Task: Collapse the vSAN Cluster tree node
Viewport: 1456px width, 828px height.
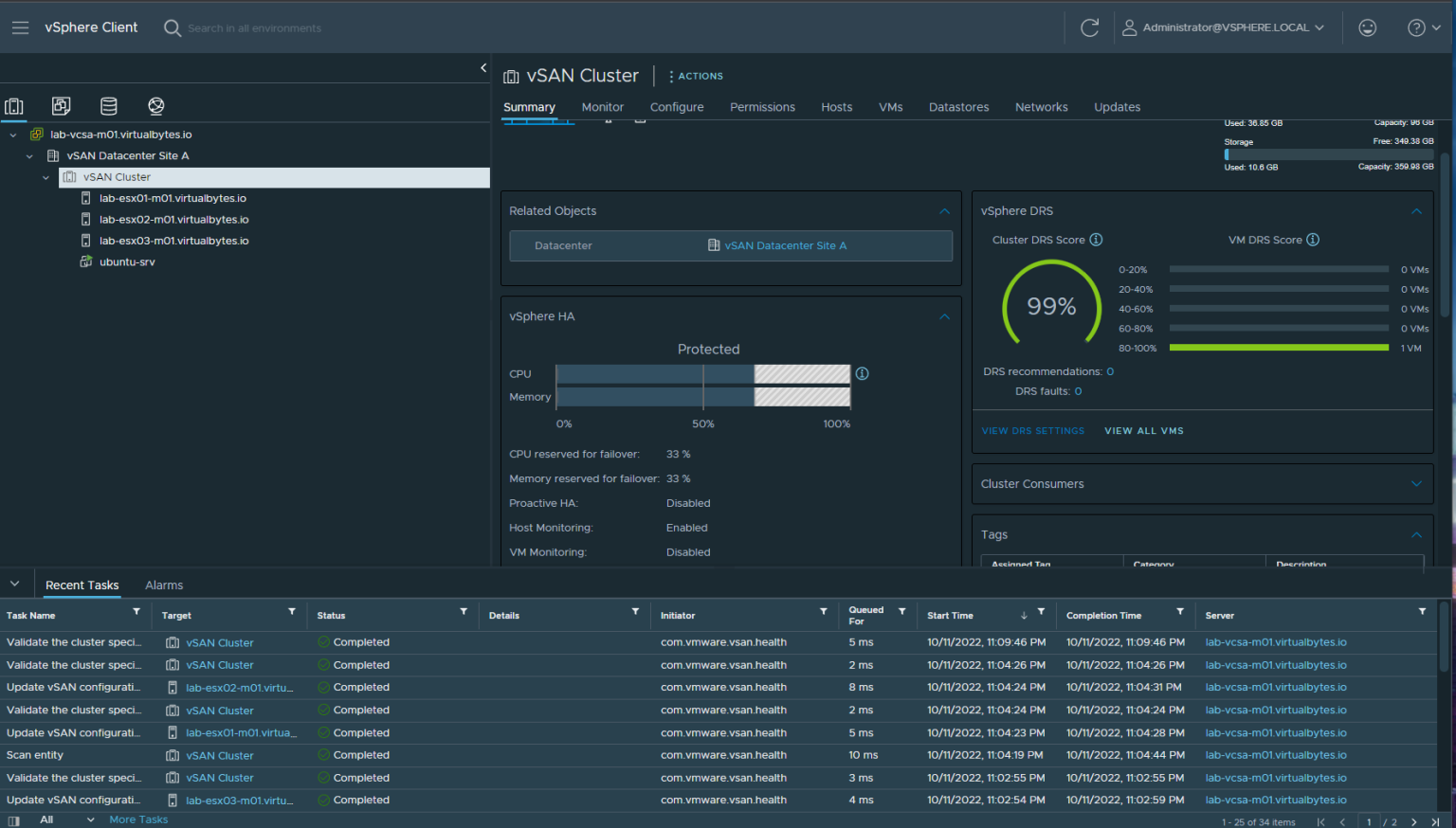Action: (x=45, y=177)
